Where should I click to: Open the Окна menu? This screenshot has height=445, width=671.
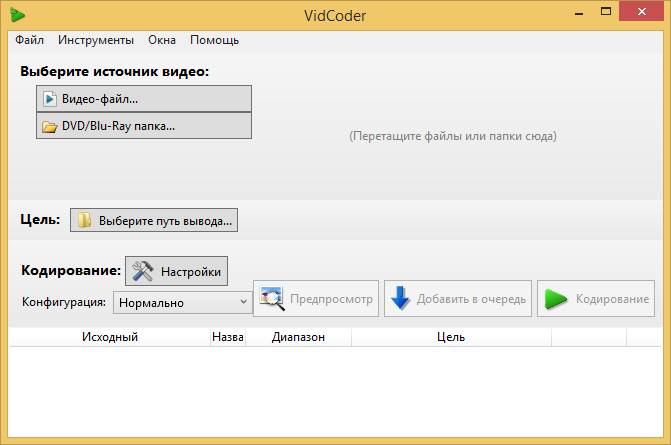coord(162,40)
